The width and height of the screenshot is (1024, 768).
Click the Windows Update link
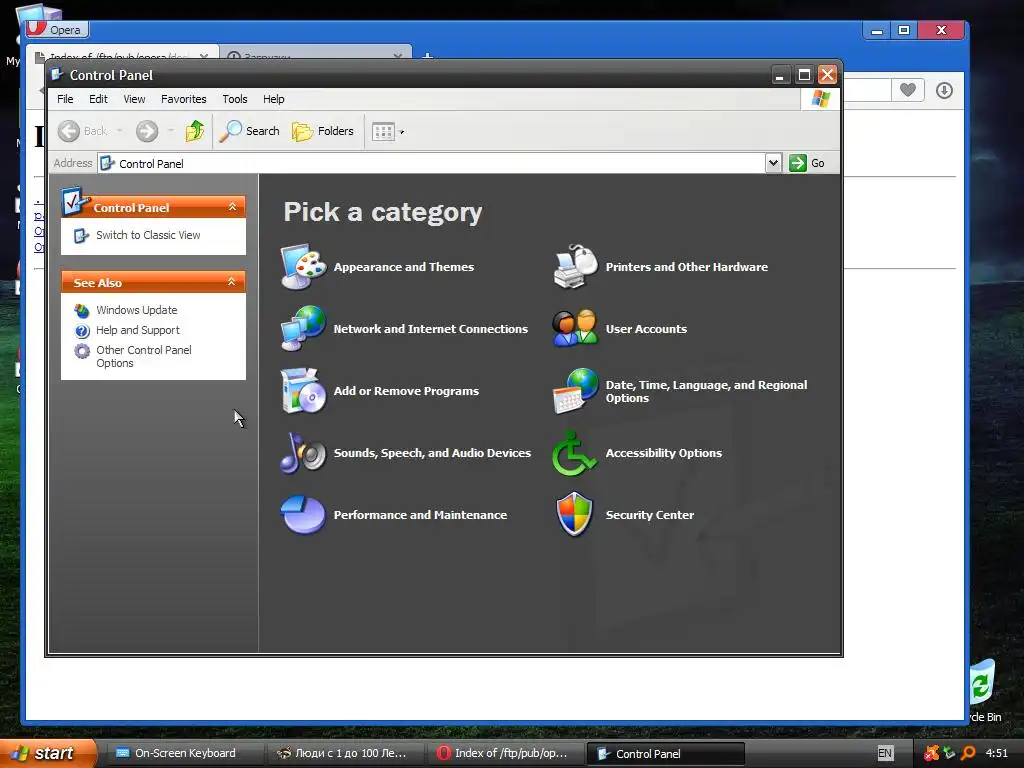[136, 310]
